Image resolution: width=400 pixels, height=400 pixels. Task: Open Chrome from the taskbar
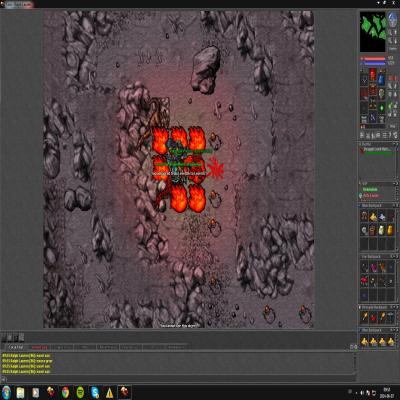tap(65, 393)
